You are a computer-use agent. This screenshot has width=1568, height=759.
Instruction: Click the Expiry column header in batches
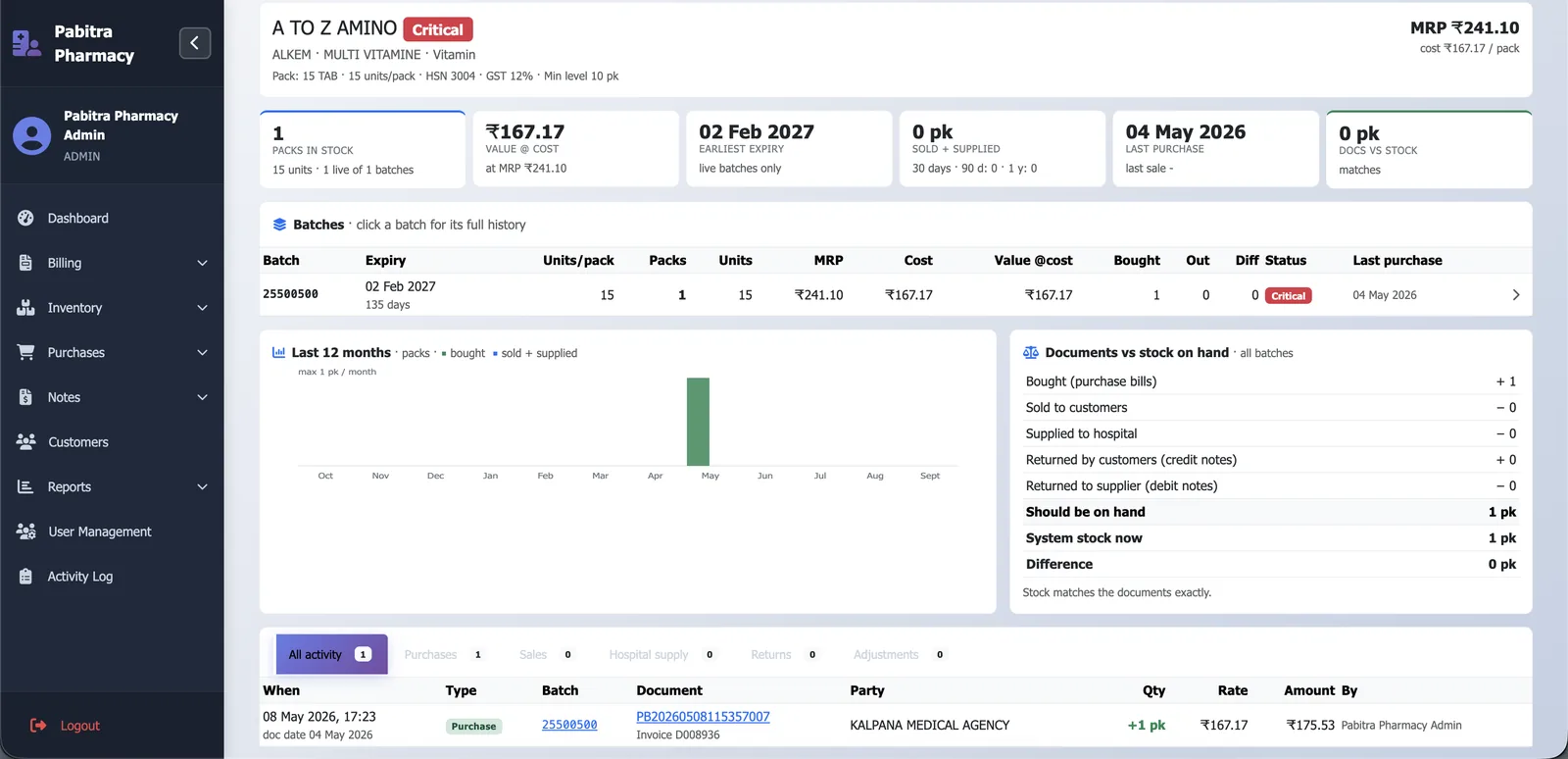click(385, 260)
